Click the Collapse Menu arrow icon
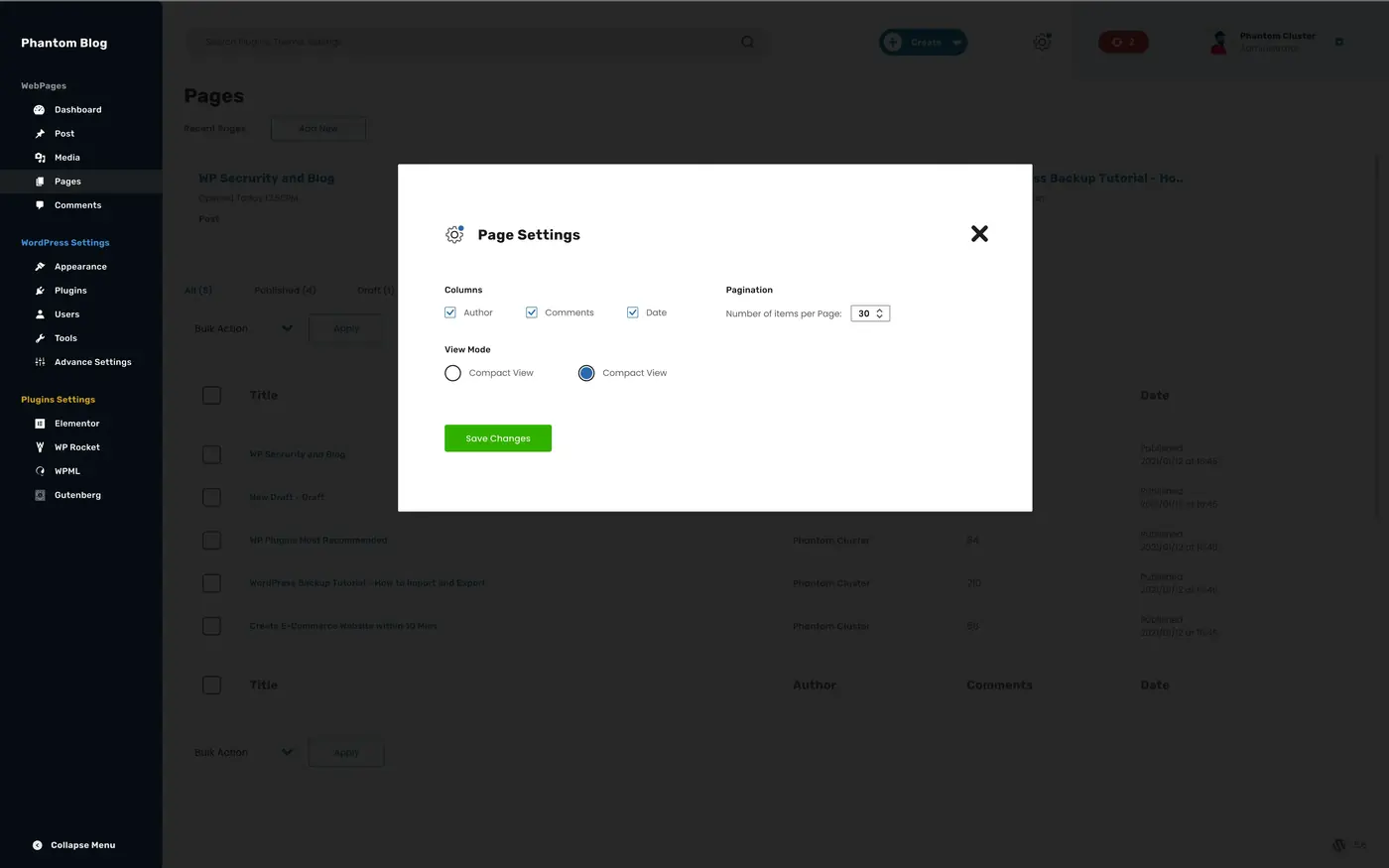This screenshot has width=1389, height=868. (x=38, y=845)
